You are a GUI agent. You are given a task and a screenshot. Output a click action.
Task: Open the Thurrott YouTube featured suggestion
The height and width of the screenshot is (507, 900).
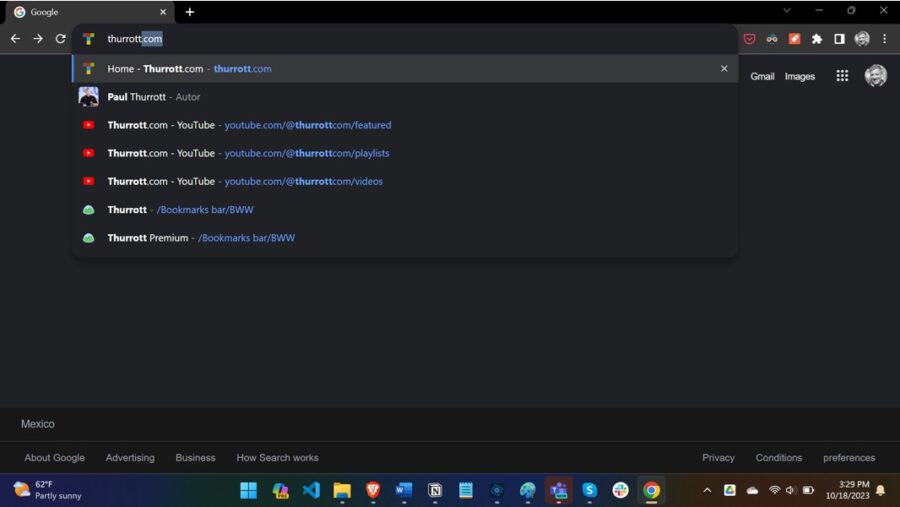pyautogui.click(x=405, y=125)
